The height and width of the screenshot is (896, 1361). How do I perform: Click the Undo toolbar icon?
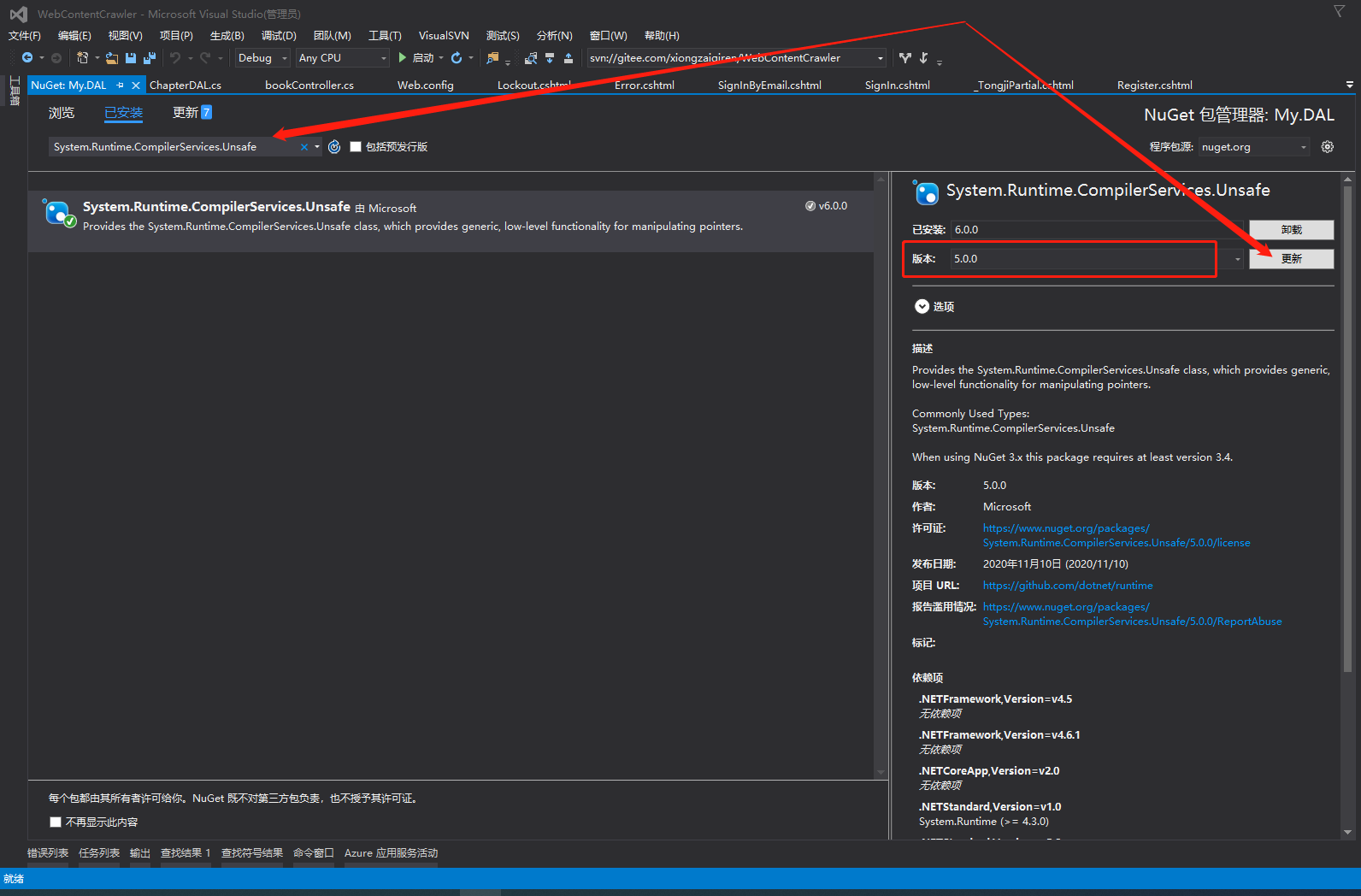pyautogui.click(x=174, y=58)
